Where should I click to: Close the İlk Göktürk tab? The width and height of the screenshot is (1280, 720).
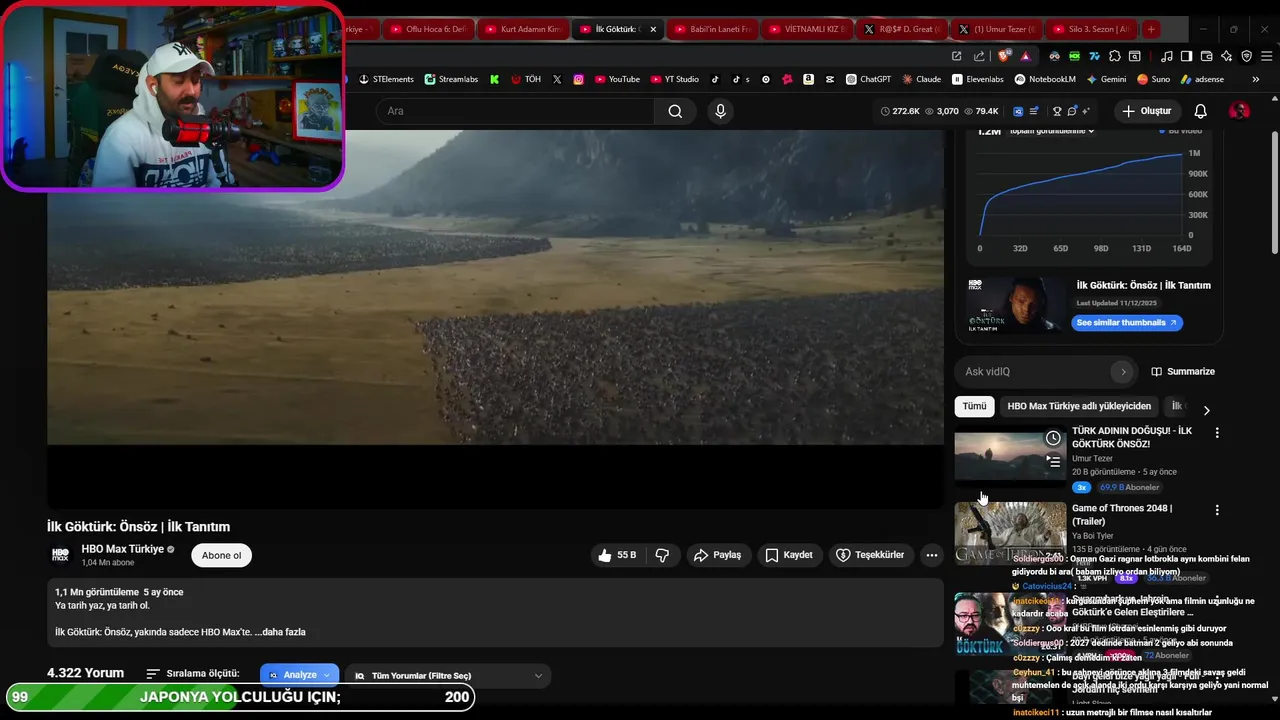pyautogui.click(x=653, y=29)
